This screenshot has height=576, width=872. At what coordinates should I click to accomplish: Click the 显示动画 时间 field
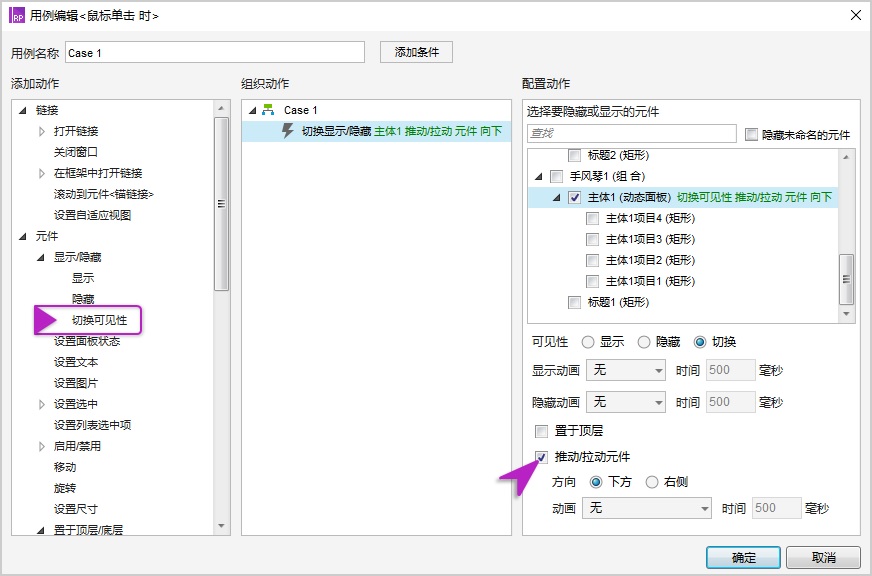coord(730,370)
